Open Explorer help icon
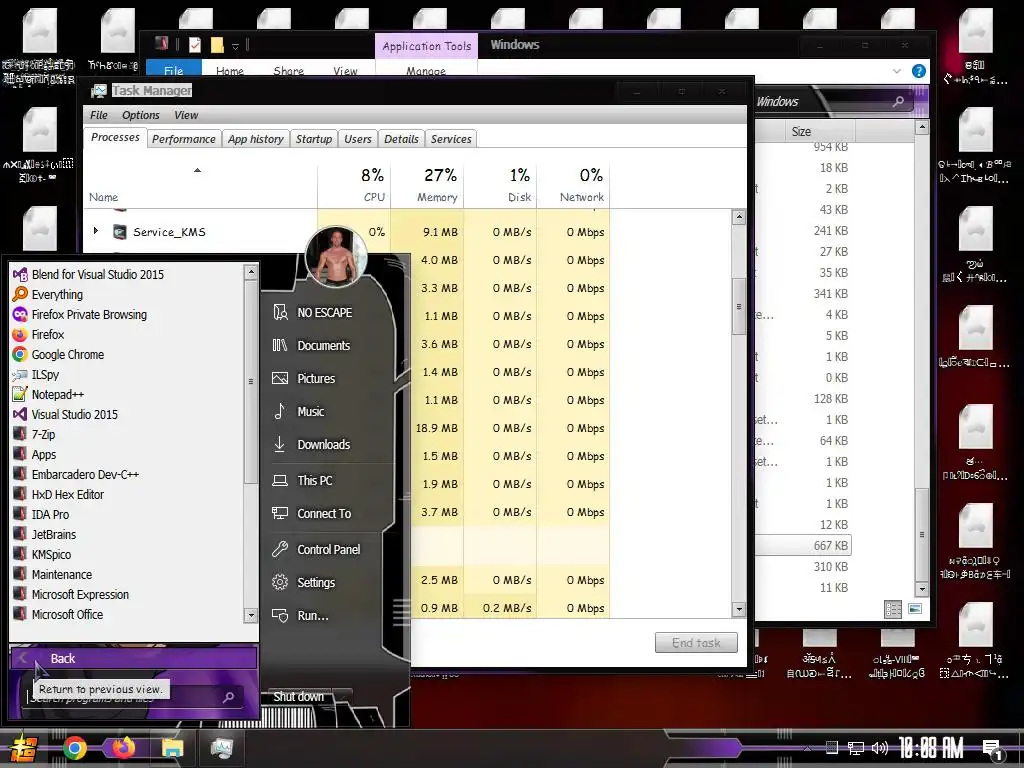This screenshot has height=768, width=1024. [x=919, y=71]
